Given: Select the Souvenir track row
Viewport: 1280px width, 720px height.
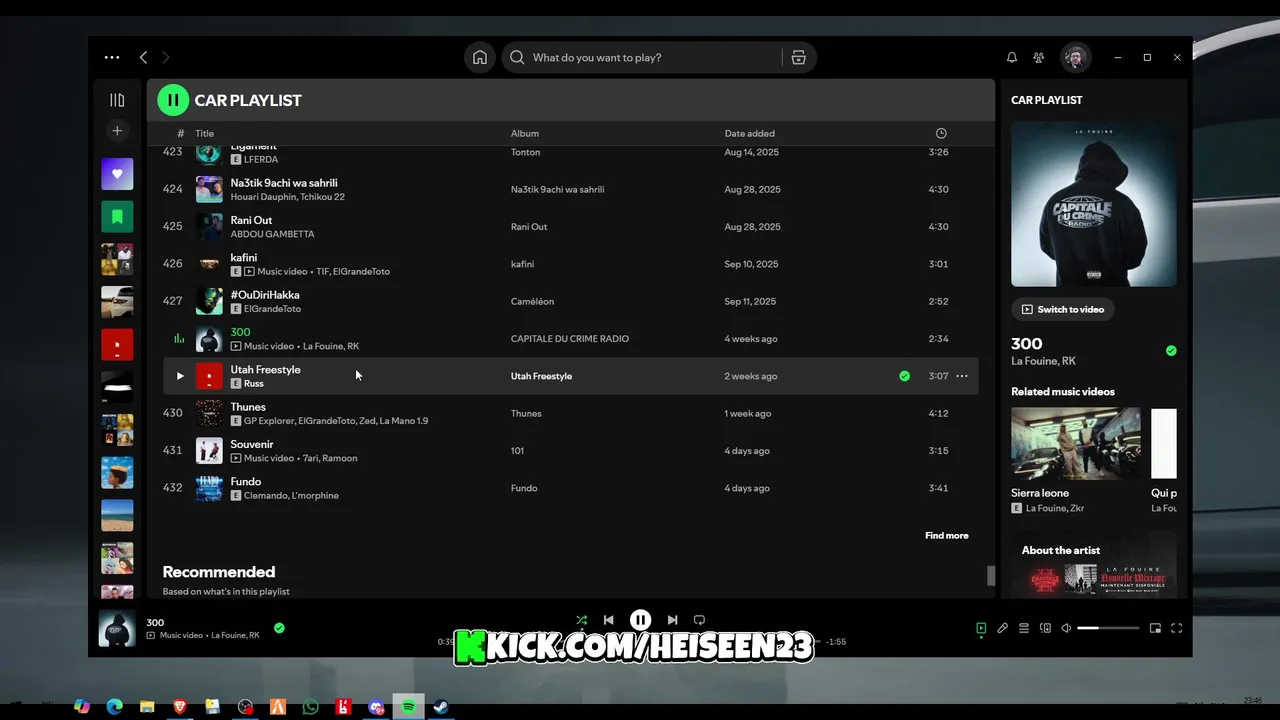Looking at the screenshot, I should coord(570,451).
